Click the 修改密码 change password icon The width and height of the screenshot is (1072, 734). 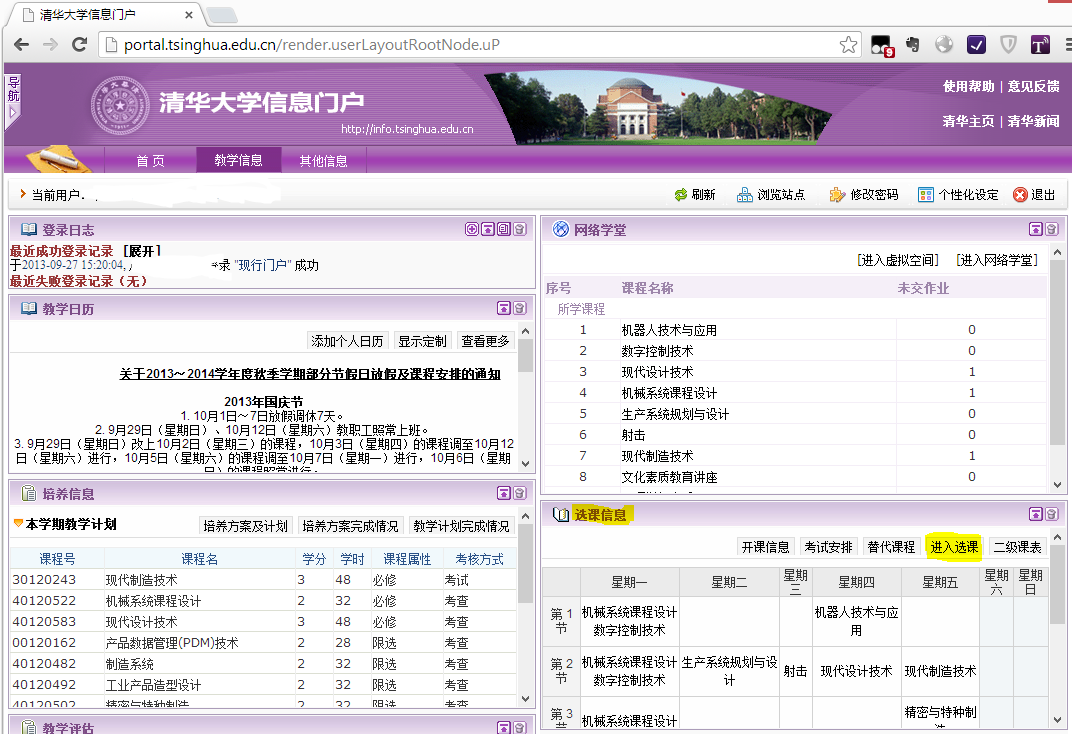[x=837, y=195]
